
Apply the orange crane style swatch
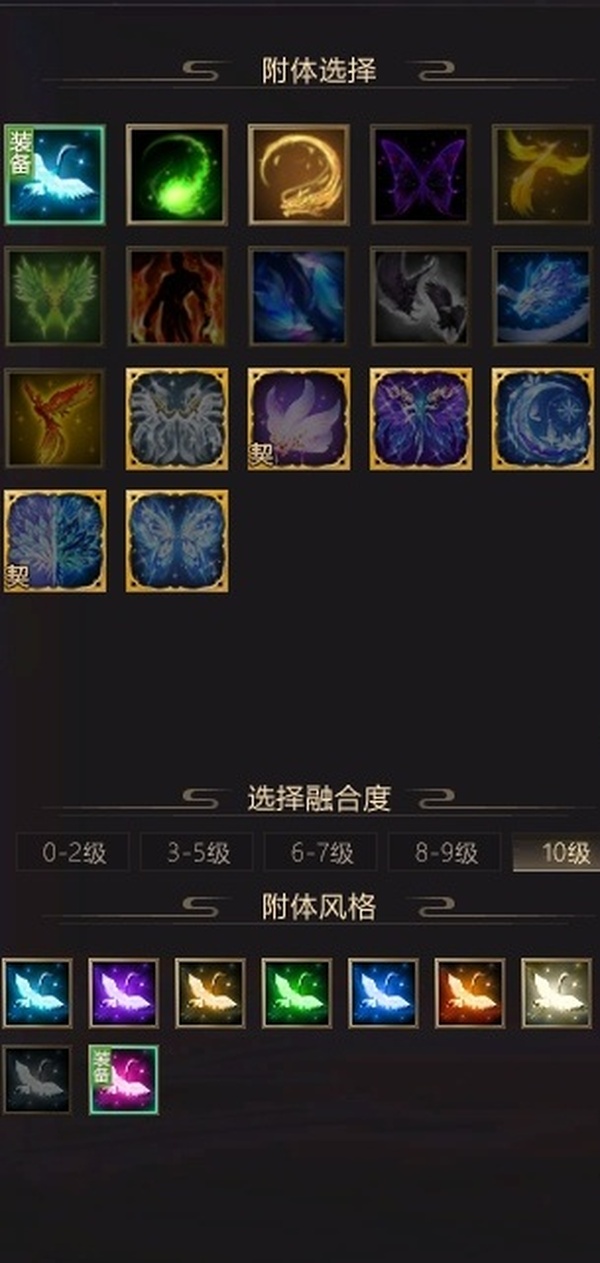[470, 993]
